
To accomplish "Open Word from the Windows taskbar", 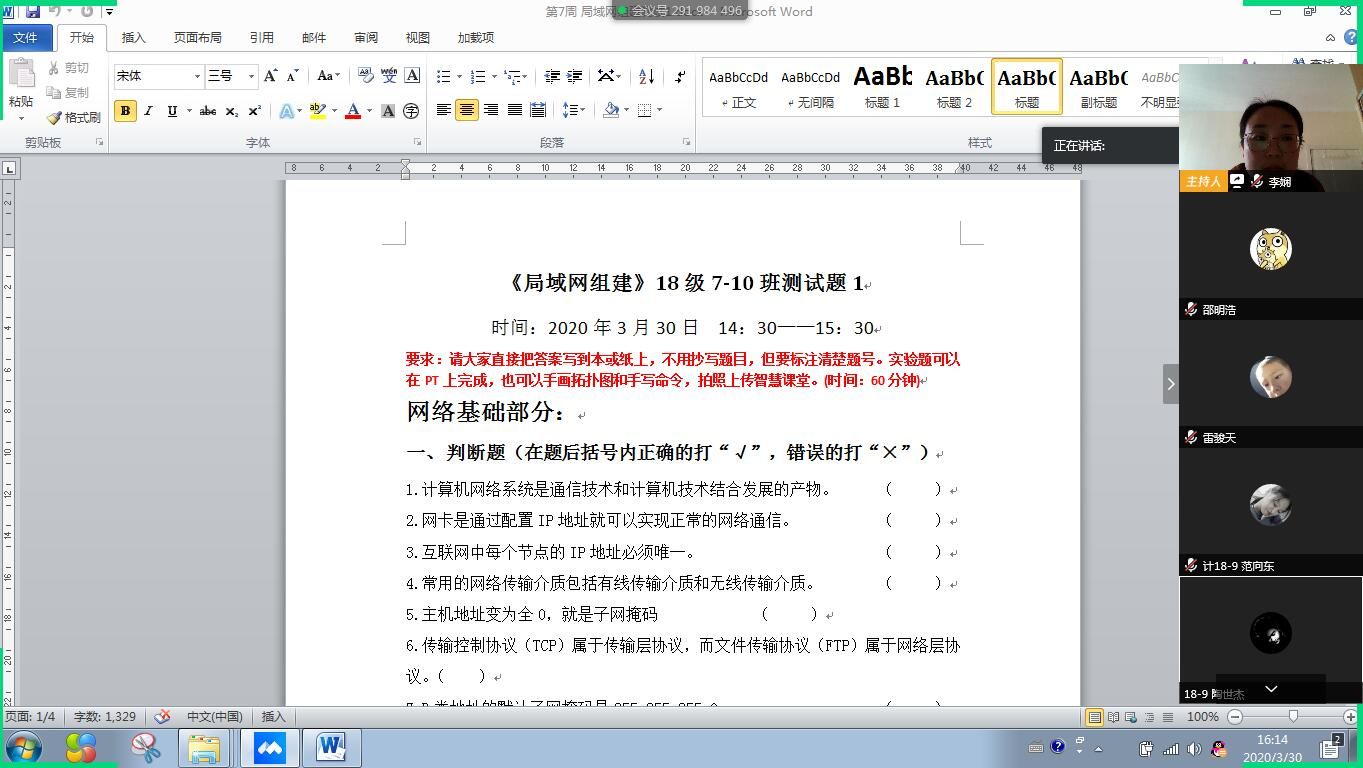I will coord(331,747).
